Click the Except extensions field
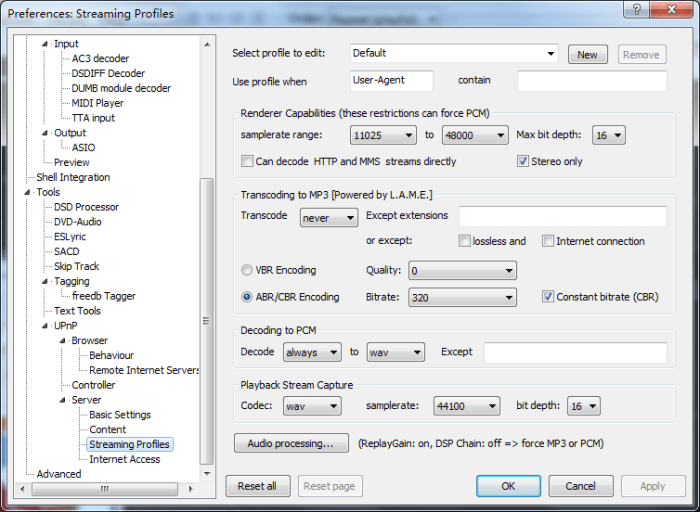This screenshot has height=512, width=700. [563, 216]
